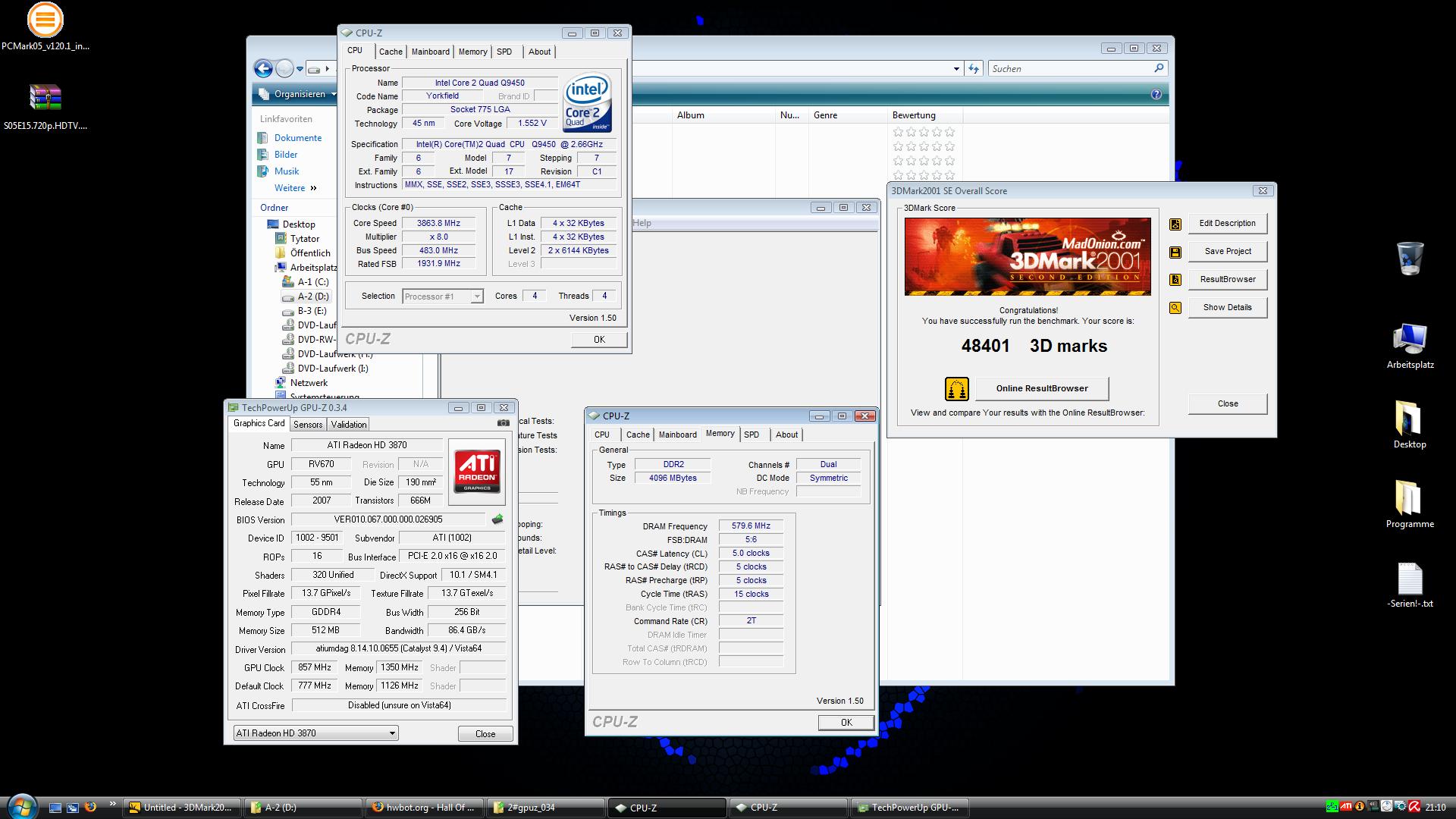This screenshot has width=1456, height=819.
Task: Expand Weitere links in Linkfavoriten
Action: pos(295,188)
